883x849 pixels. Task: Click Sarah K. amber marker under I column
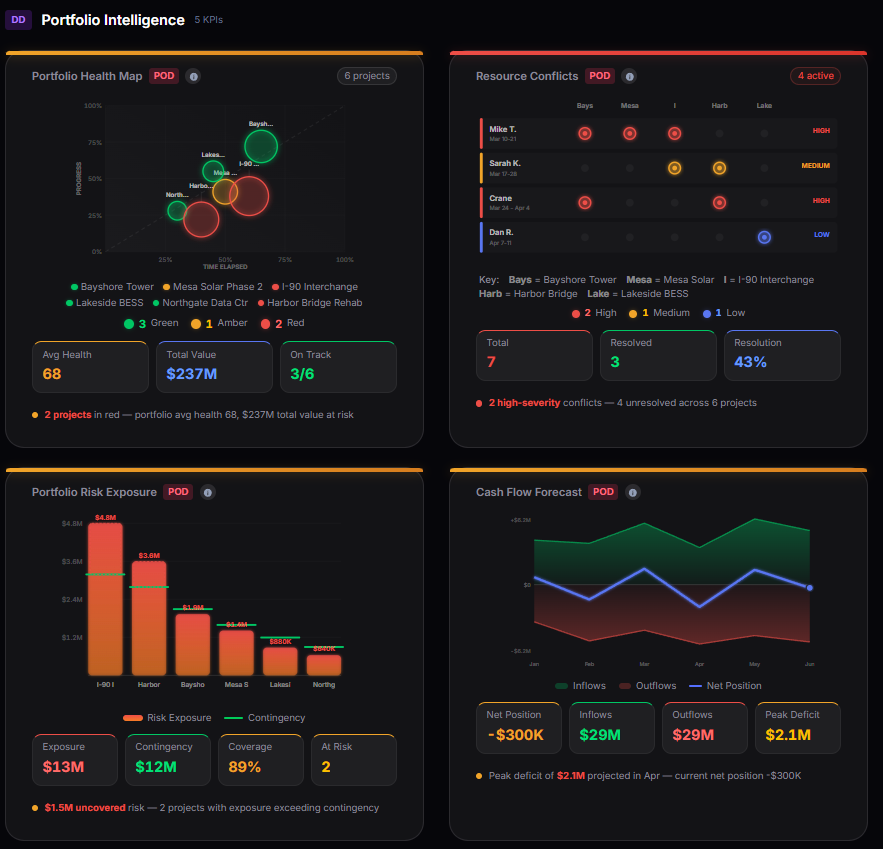click(675, 168)
